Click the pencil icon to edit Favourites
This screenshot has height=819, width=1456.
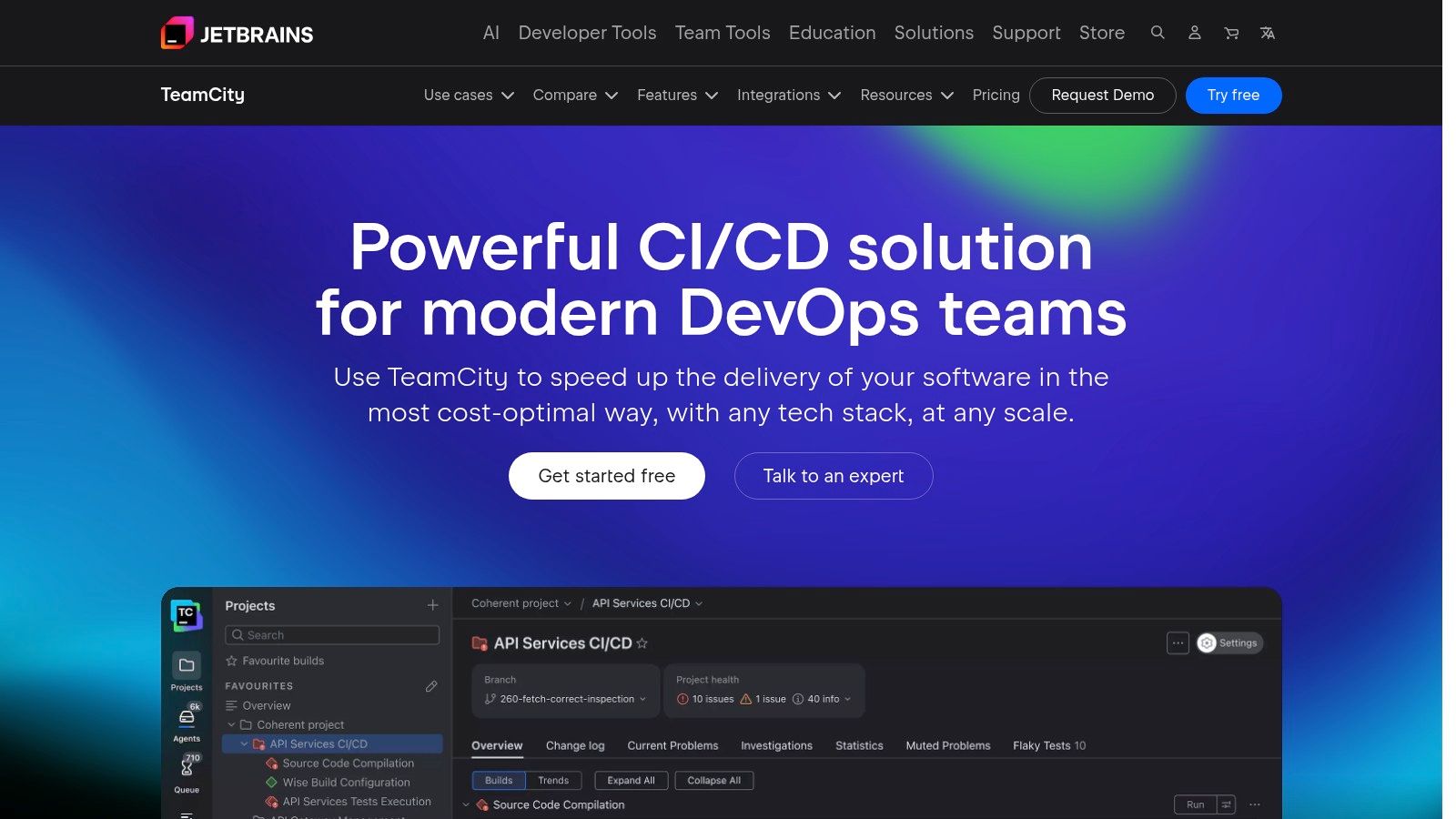(x=431, y=686)
